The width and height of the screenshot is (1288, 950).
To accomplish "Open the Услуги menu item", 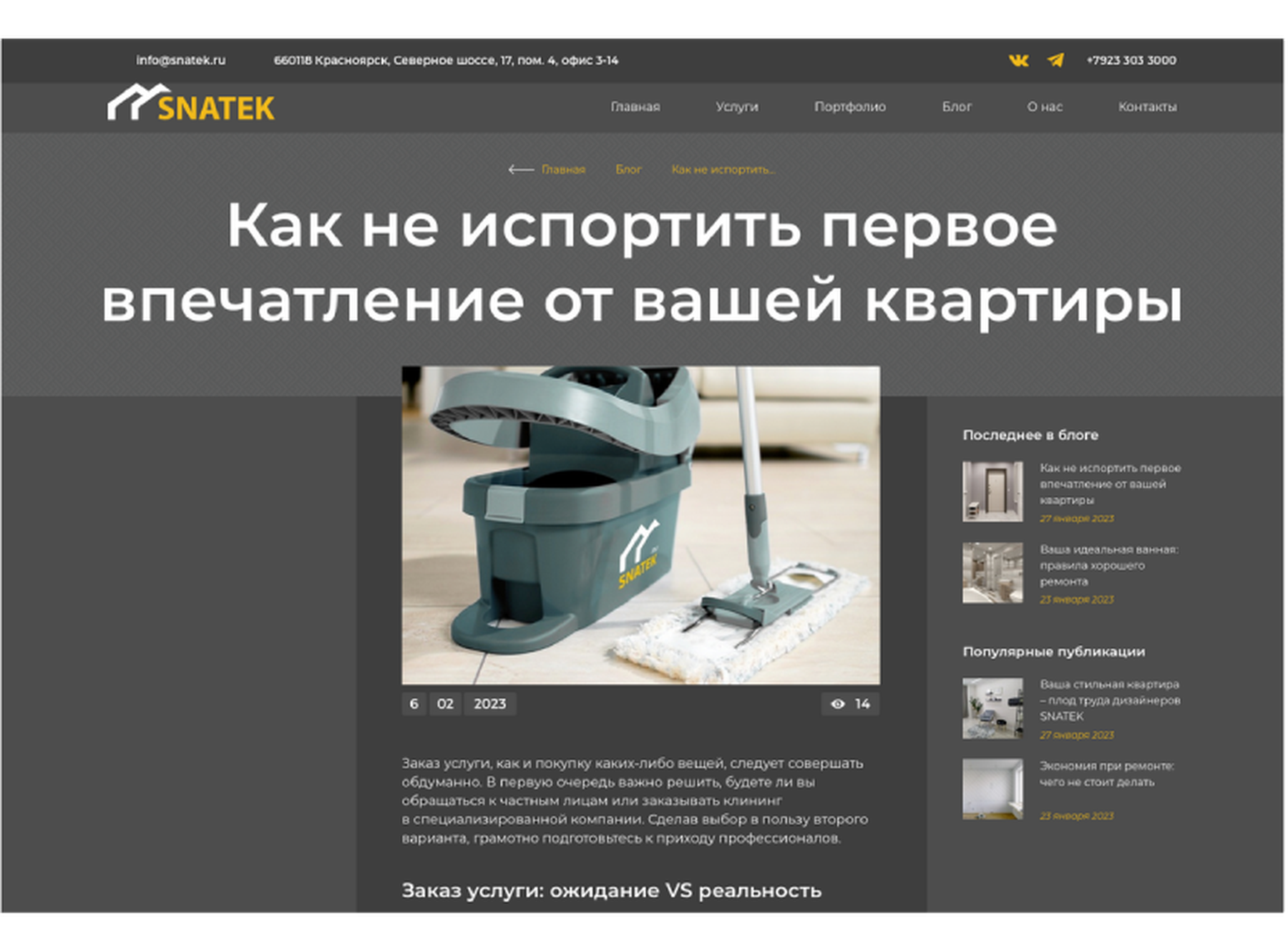I will coord(737,107).
